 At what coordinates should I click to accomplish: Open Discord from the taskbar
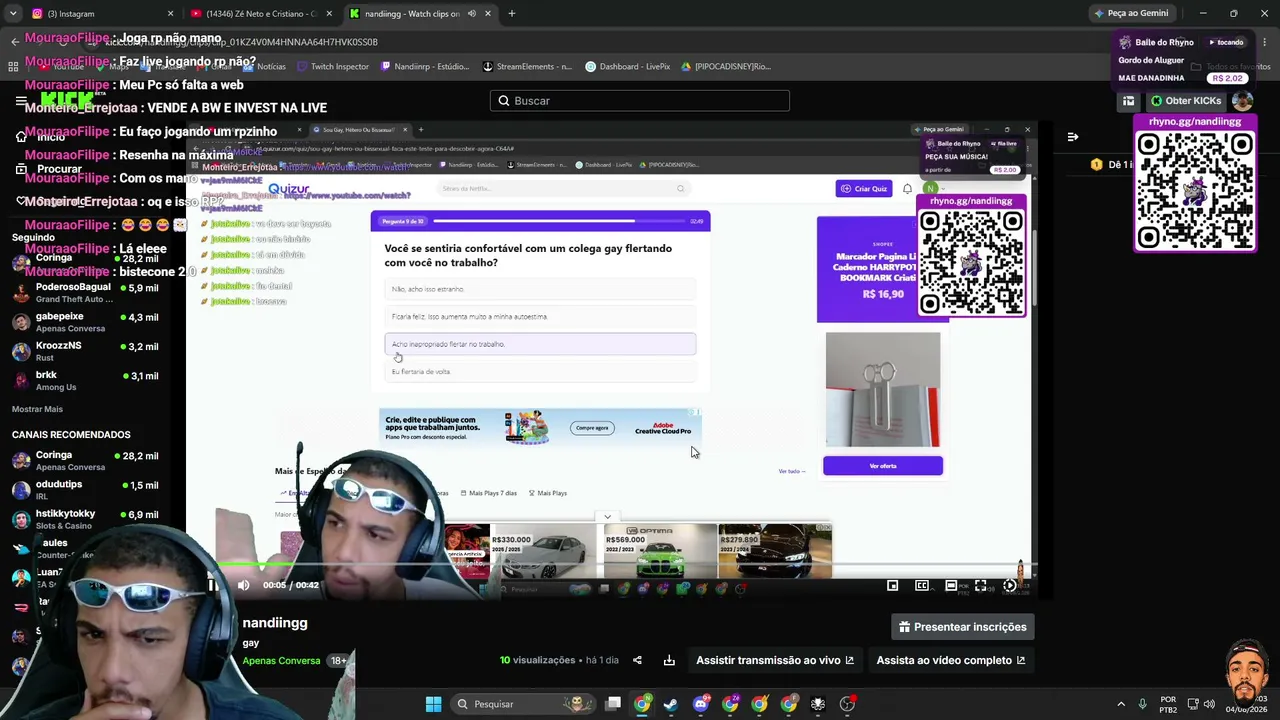[x=701, y=704]
